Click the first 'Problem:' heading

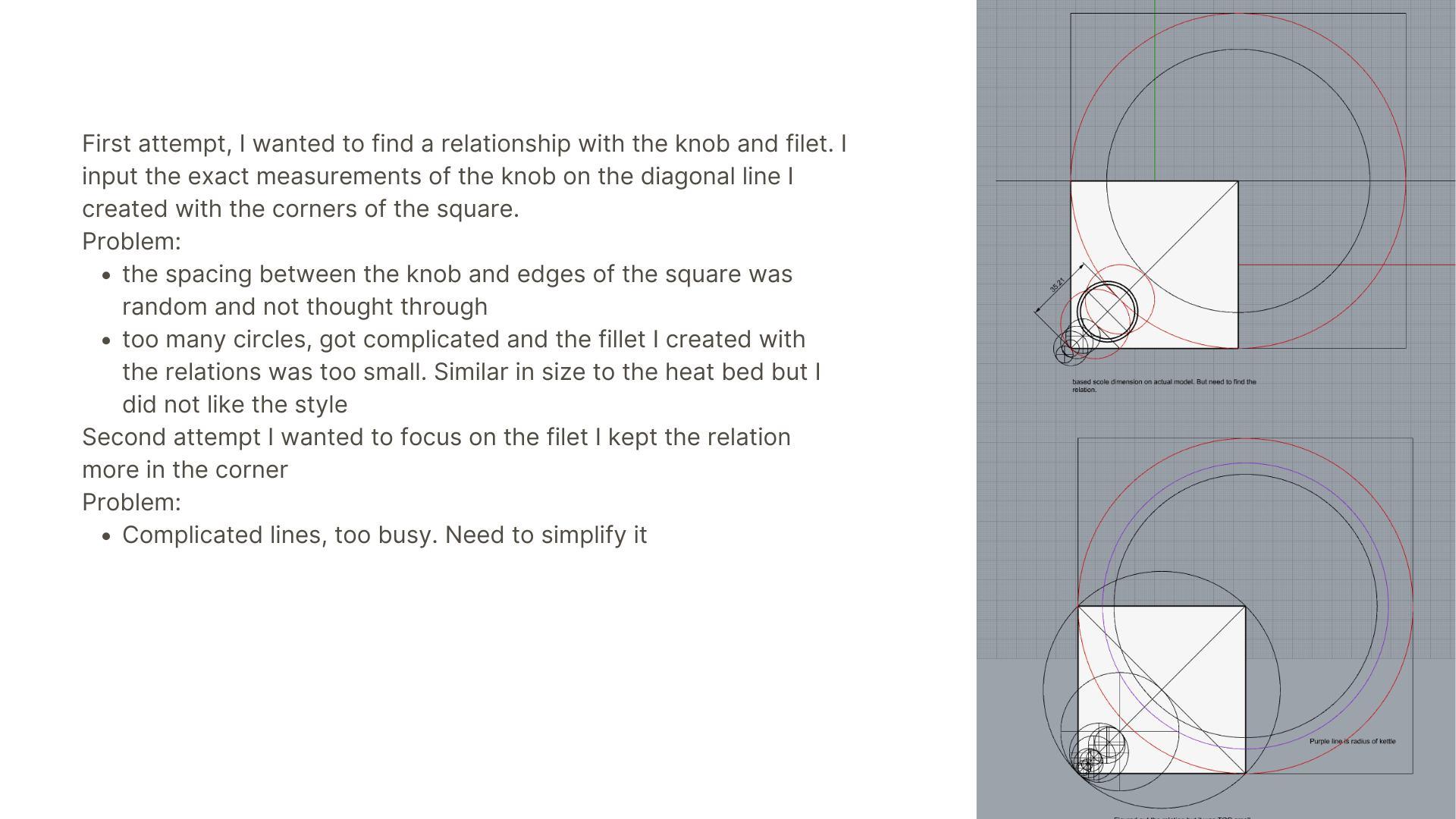click(131, 241)
